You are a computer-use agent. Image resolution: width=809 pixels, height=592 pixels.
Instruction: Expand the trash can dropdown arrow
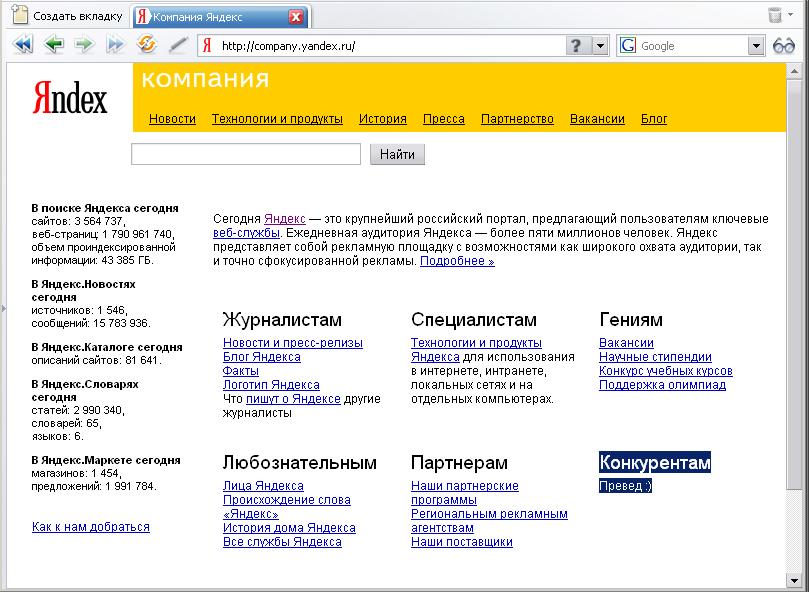790,14
